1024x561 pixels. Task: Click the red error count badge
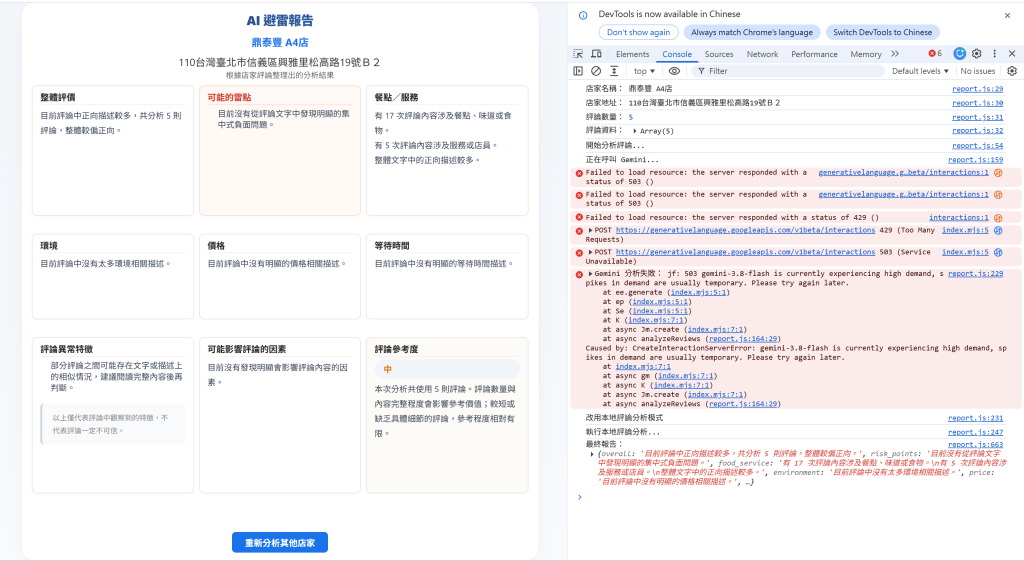[935, 54]
